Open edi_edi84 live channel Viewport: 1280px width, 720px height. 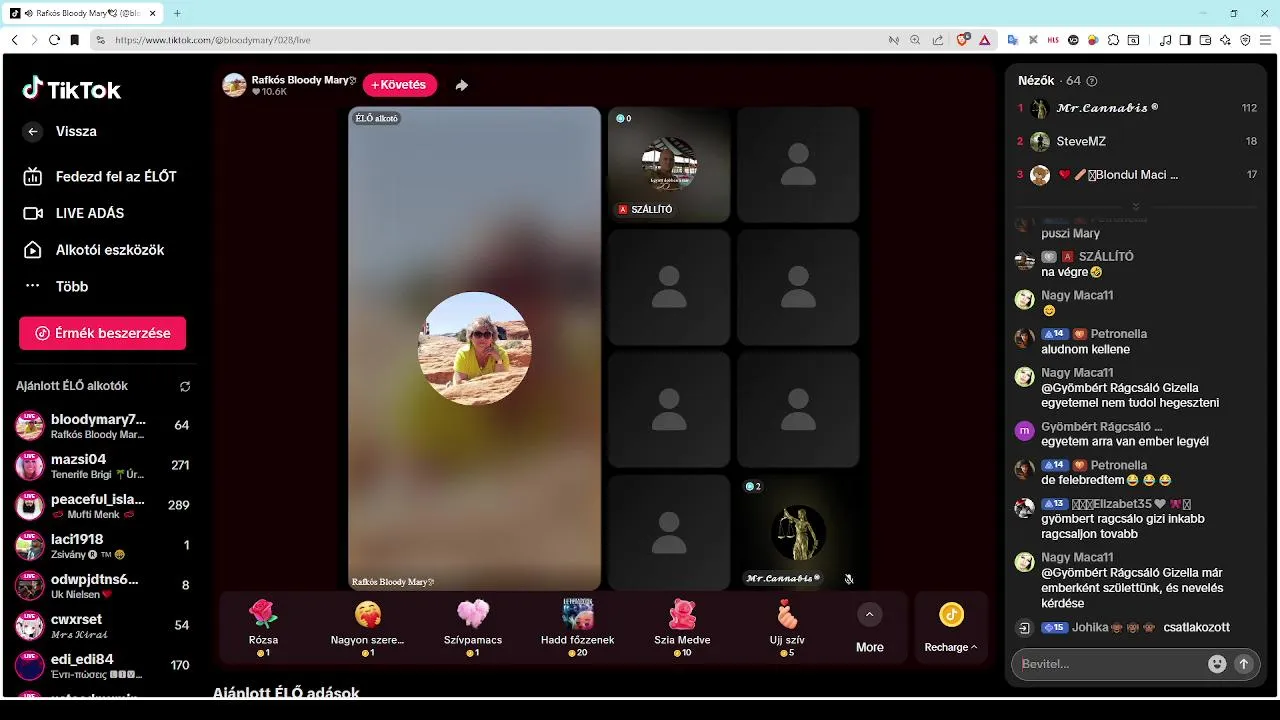point(103,665)
